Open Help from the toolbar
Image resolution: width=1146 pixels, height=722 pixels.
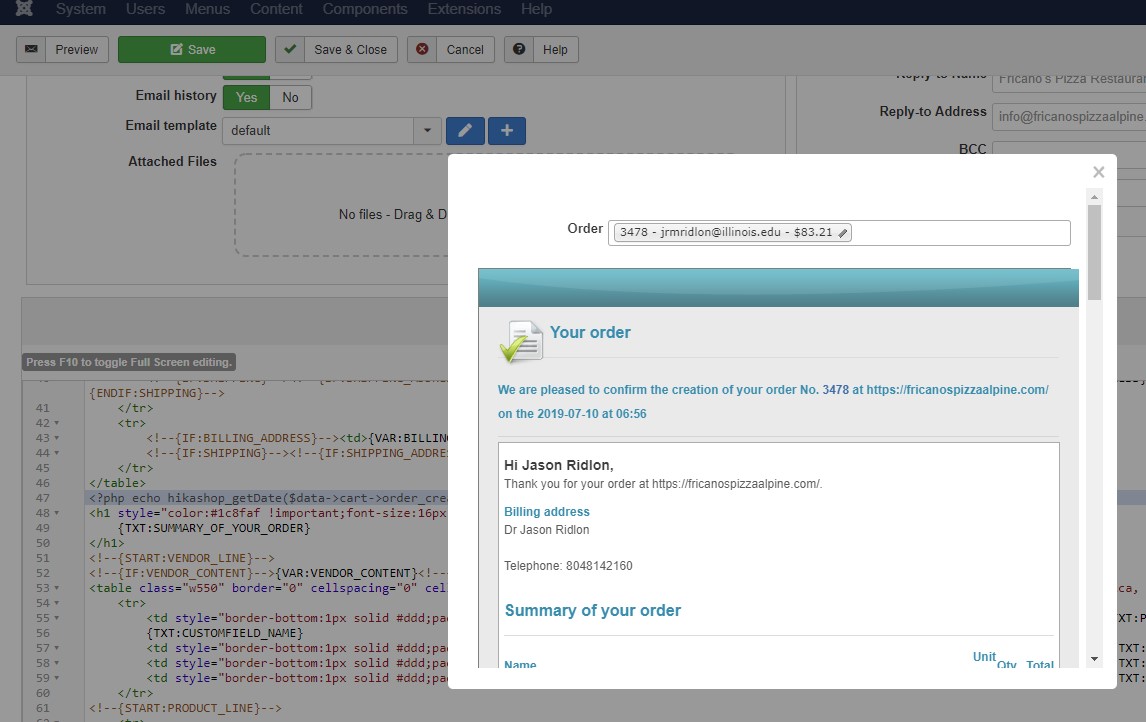pos(541,50)
